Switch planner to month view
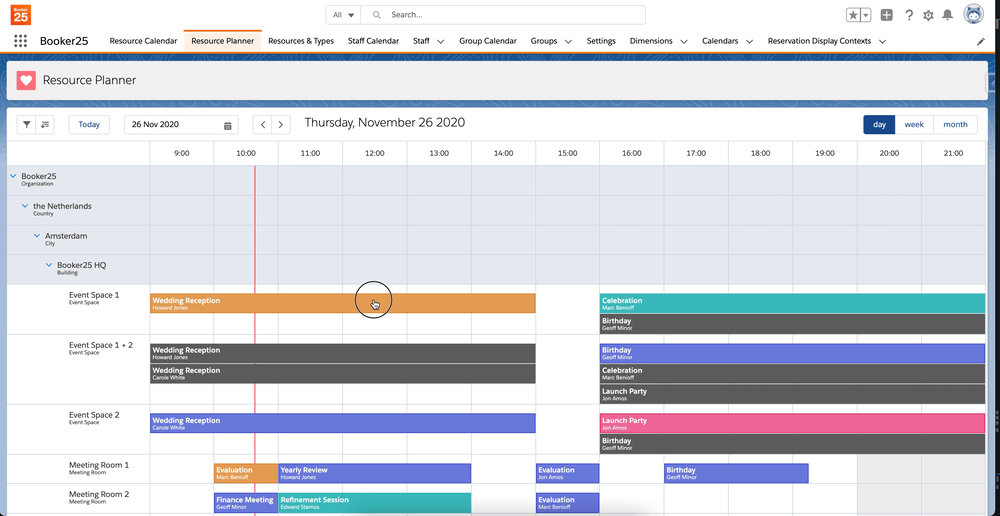The height and width of the screenshot is (516, 1000). tap(955, 124)
